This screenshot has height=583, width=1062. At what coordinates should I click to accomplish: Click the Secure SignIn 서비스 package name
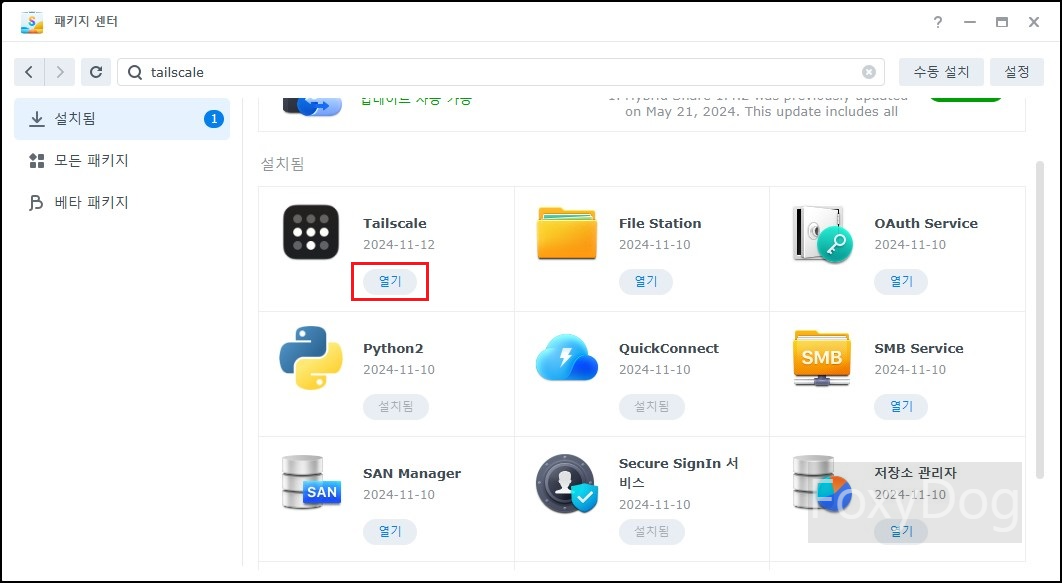[679, 473]
